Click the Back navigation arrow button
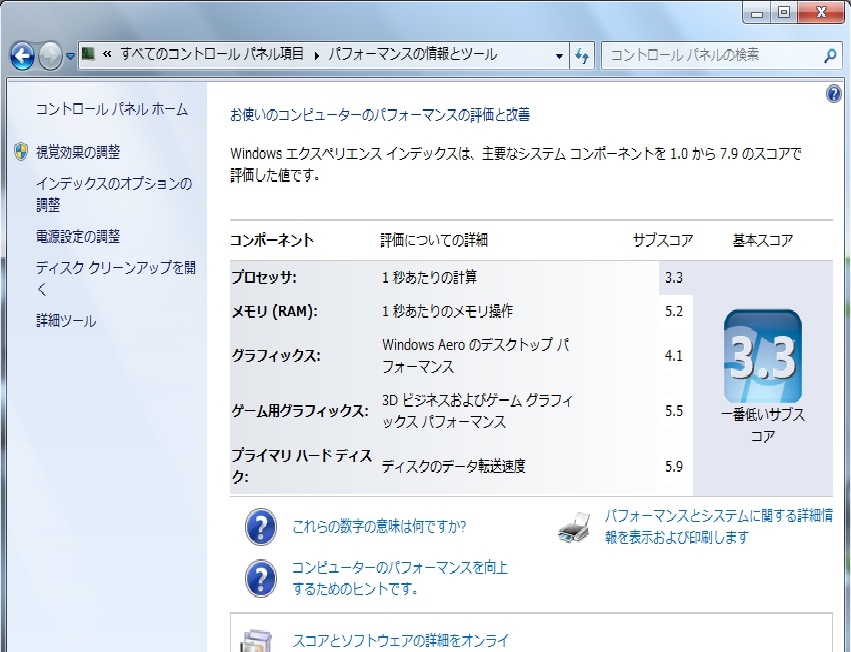This screenshot has height=652, width=851. 22,55
